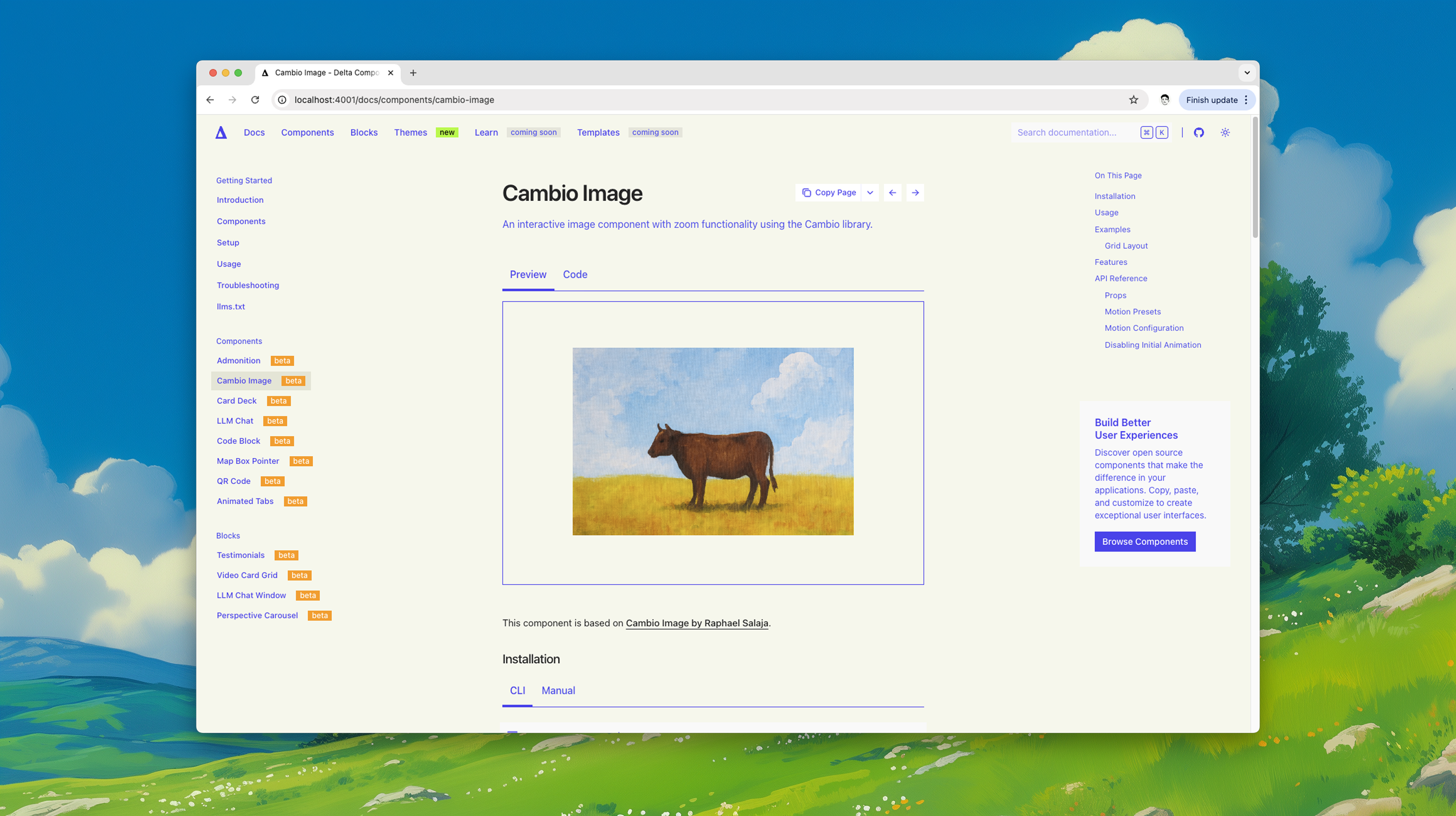The image size is (1456, 816).
Task: Switch to the Code tab
Action: 575,274
